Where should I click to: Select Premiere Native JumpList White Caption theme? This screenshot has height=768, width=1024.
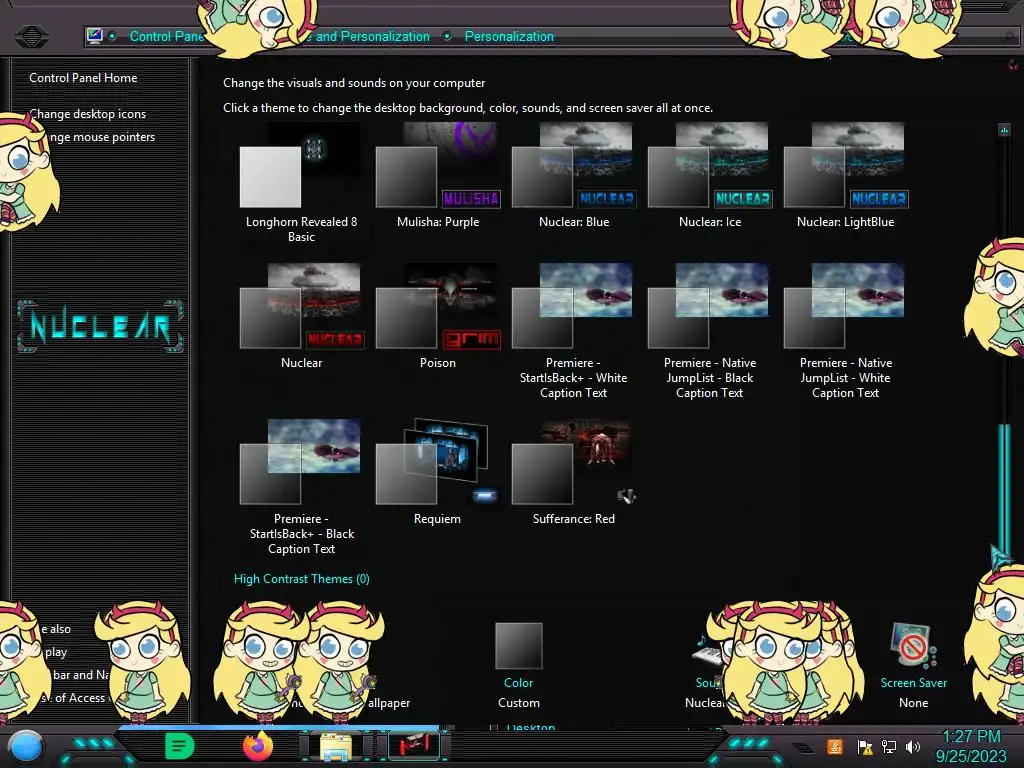point(846,331)
